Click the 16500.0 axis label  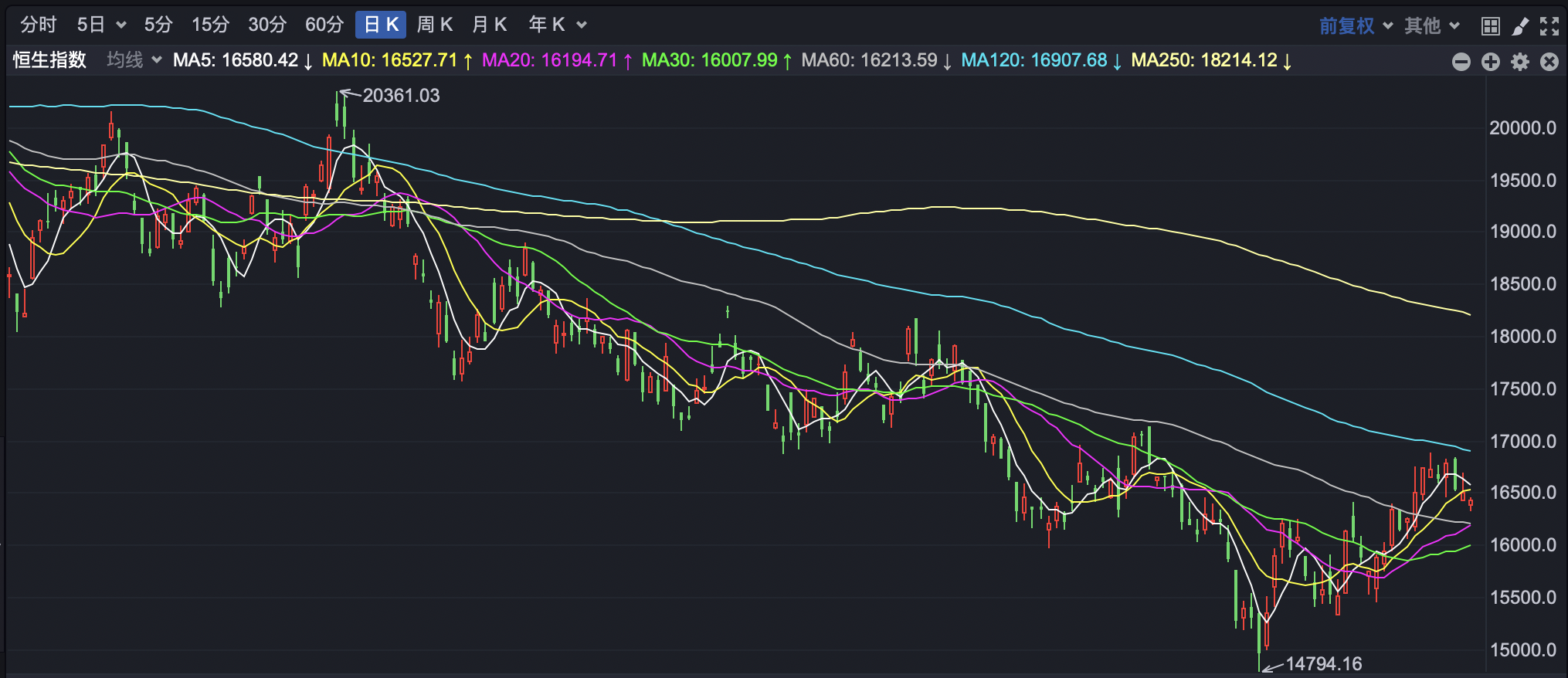click(1522, 493)
